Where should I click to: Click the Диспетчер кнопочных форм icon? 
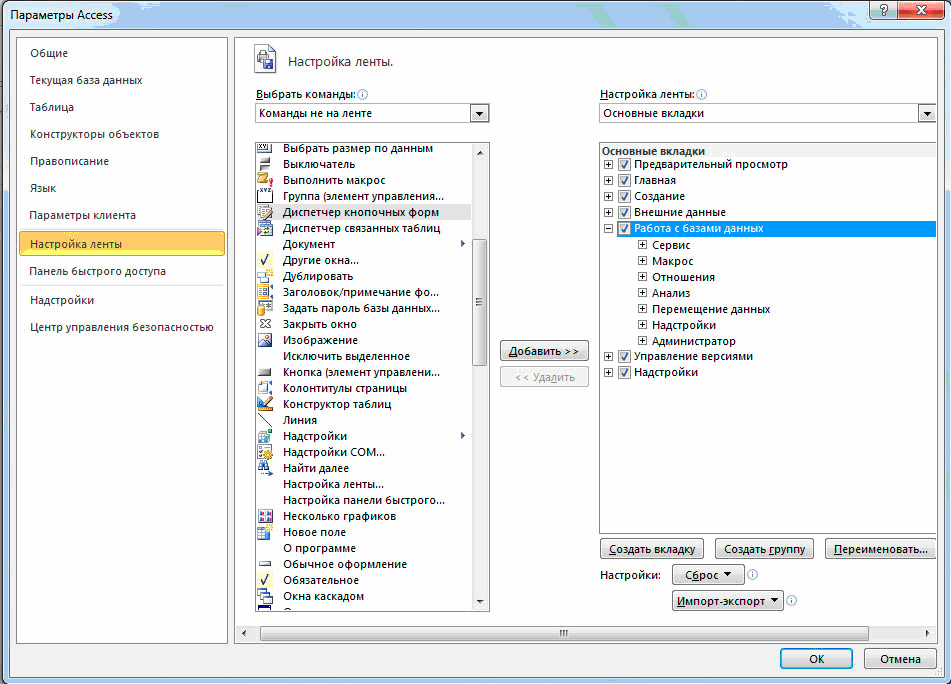[x=264, y=212]
